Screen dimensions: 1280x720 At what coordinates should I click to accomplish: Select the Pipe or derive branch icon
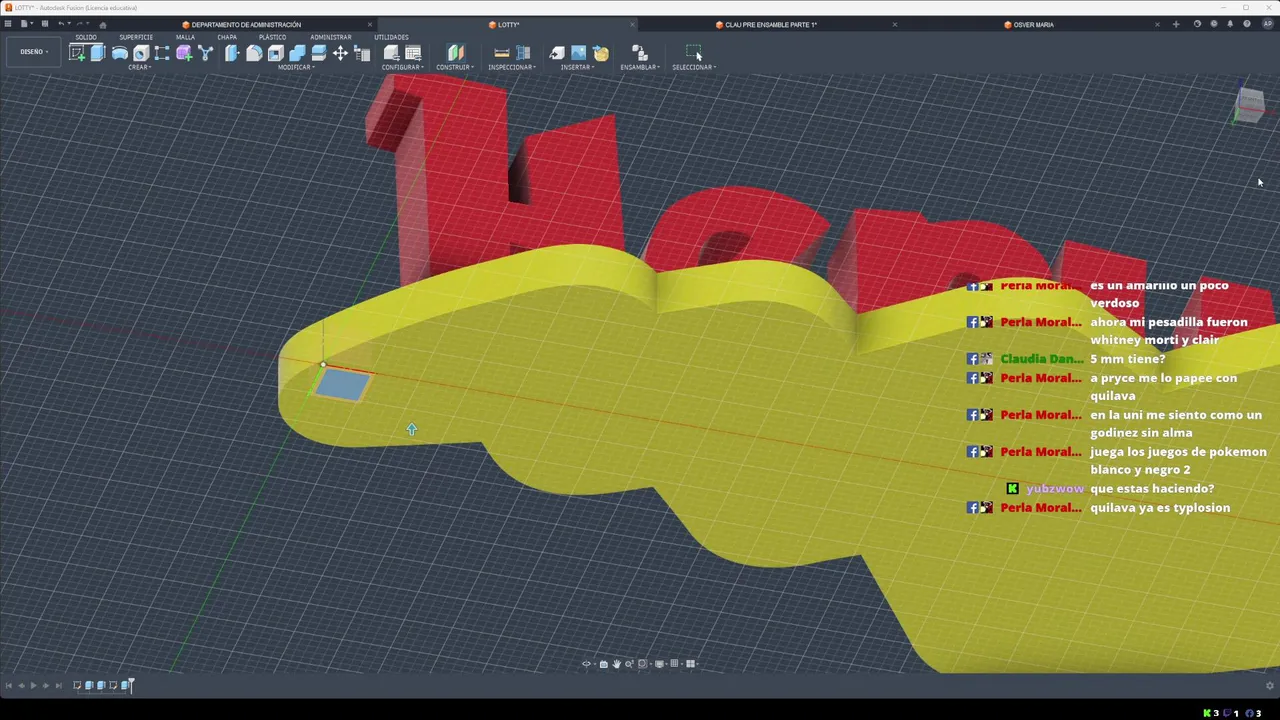(205, 53)
